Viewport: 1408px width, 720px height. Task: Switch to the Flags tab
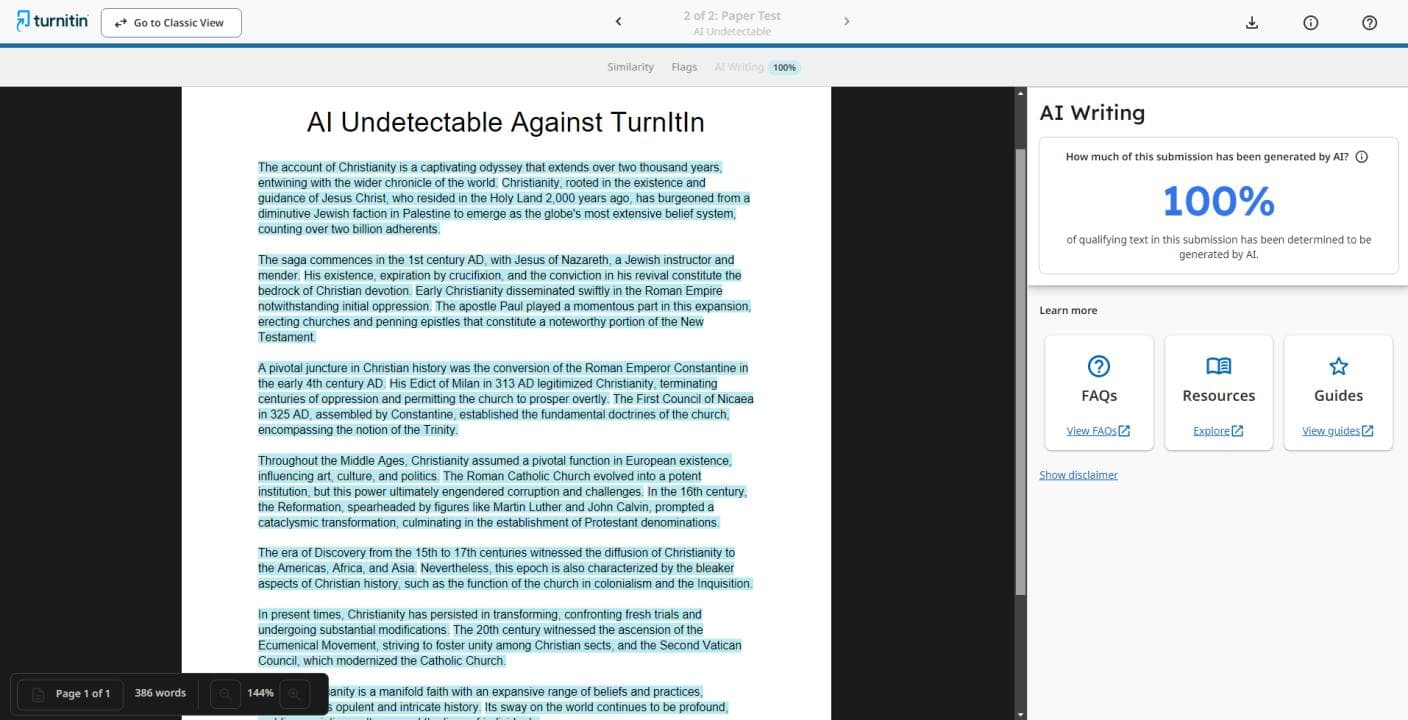coord(684,67)
